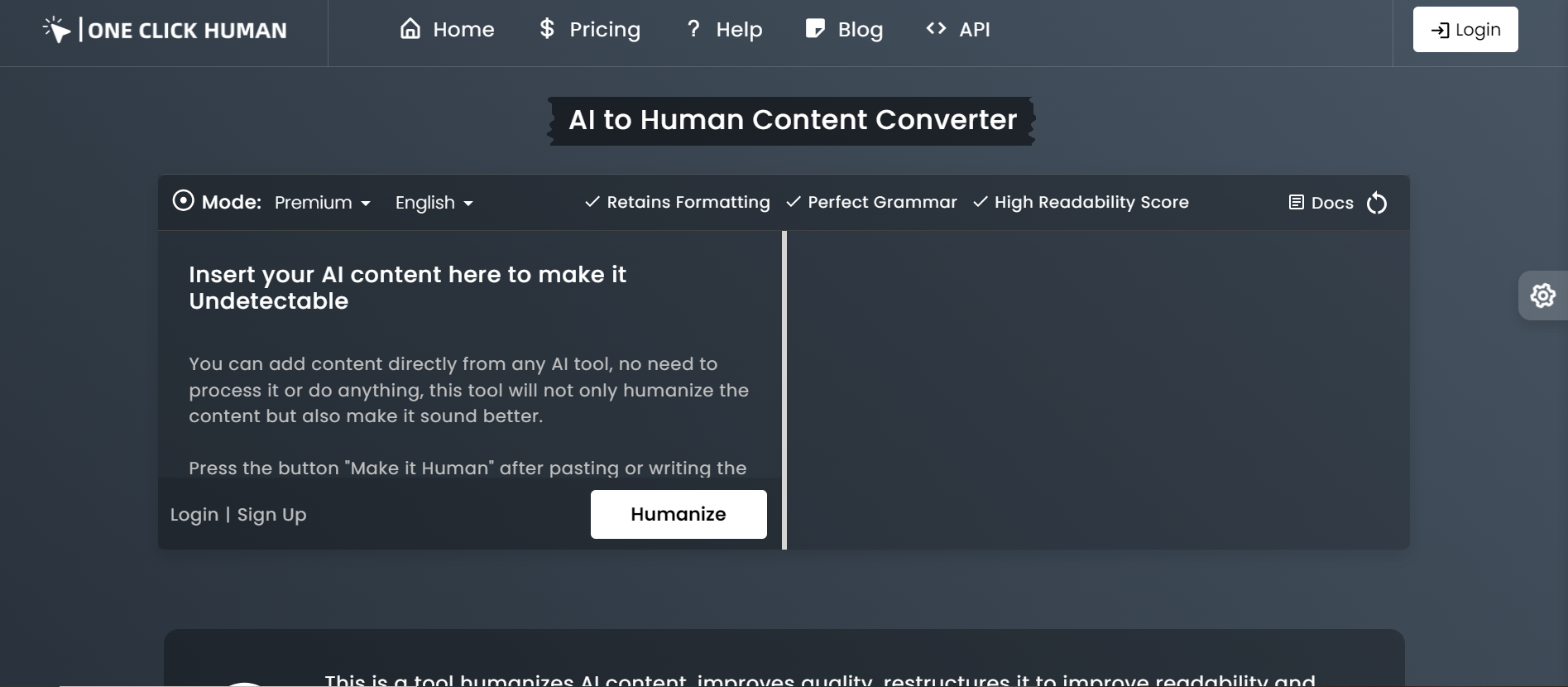Click the High Readability Score label
The image size is (1568, 687).
1091,202
